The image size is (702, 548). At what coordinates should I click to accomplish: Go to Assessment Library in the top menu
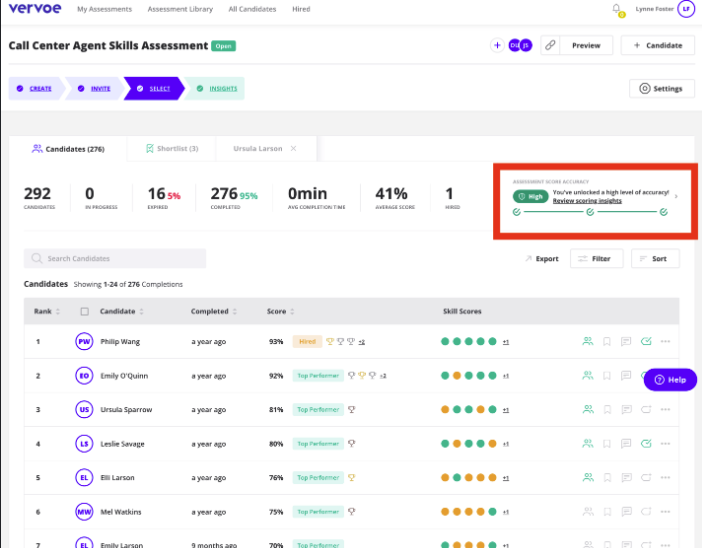pyautogui.click(x=180, y=9)
